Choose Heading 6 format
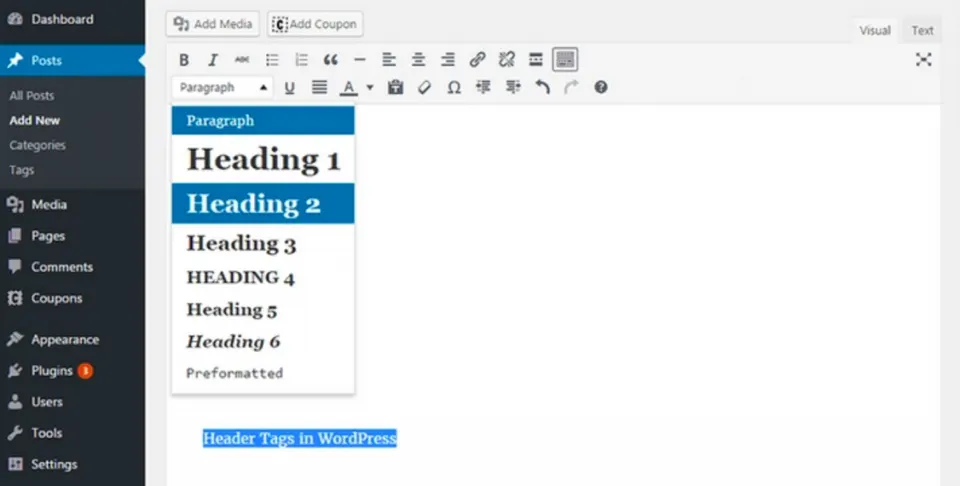The image size is (960, 486). tap(263, 342)
